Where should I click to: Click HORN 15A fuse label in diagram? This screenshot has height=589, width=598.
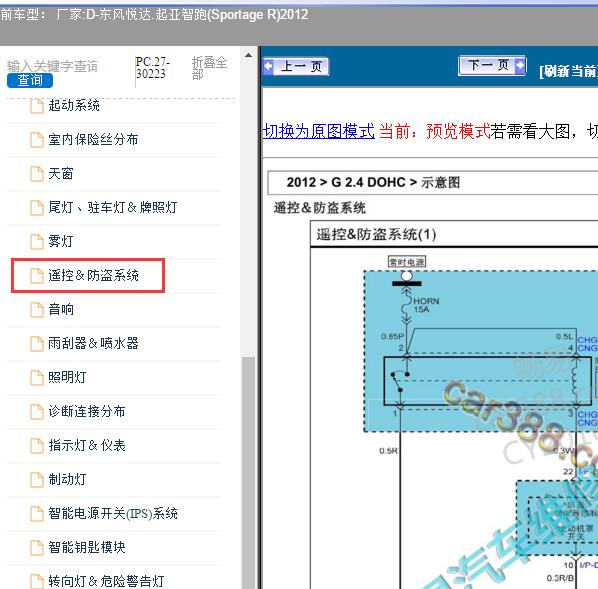tap(426, 305)
